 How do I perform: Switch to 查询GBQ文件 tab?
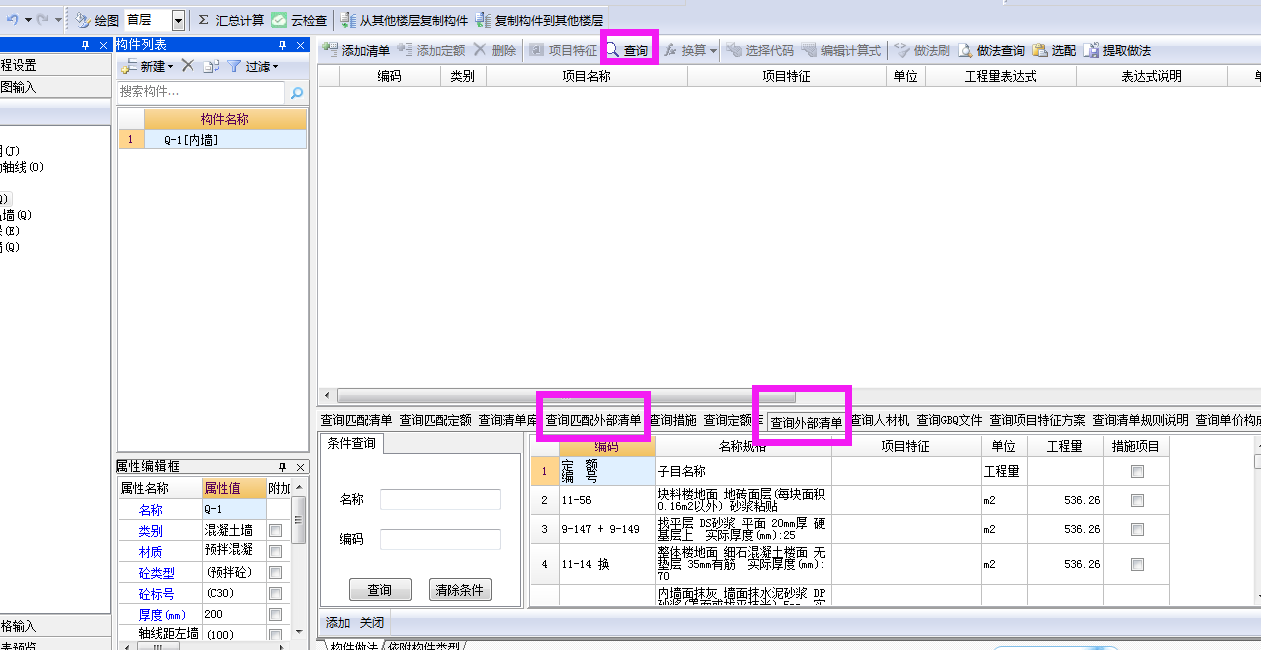coord(949,420)
